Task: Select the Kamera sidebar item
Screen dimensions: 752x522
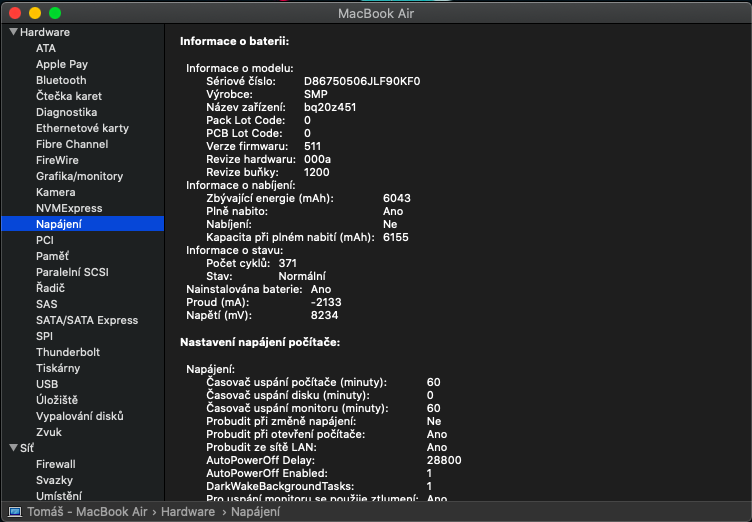Action: pyautogui.click(x=55, y=192)
